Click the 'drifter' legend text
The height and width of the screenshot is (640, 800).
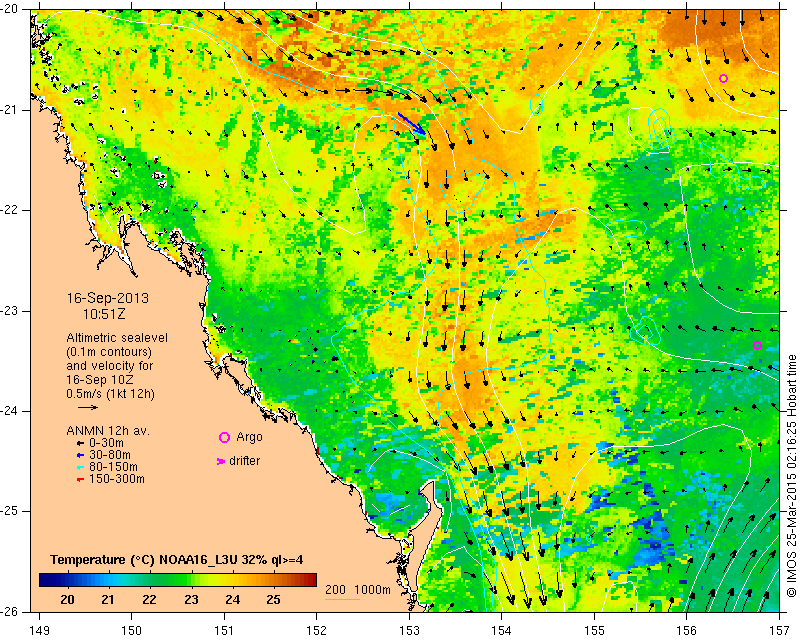tap(244, 461)
